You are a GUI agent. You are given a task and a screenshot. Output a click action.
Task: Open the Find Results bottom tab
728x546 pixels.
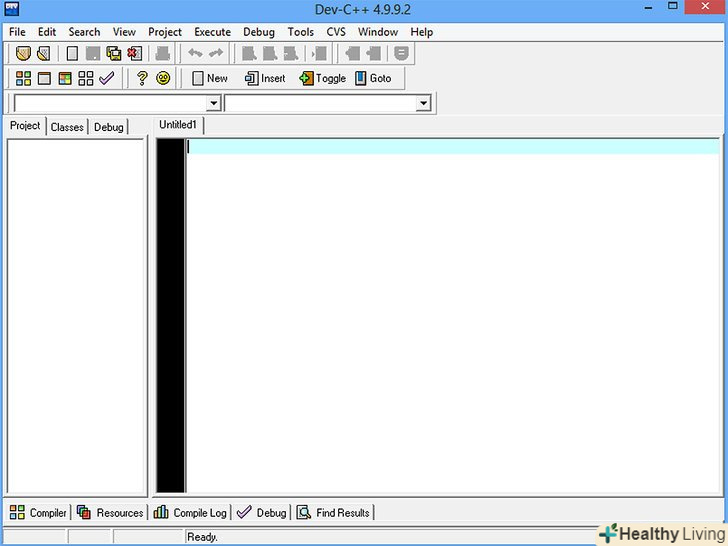(x=333, y=513)
